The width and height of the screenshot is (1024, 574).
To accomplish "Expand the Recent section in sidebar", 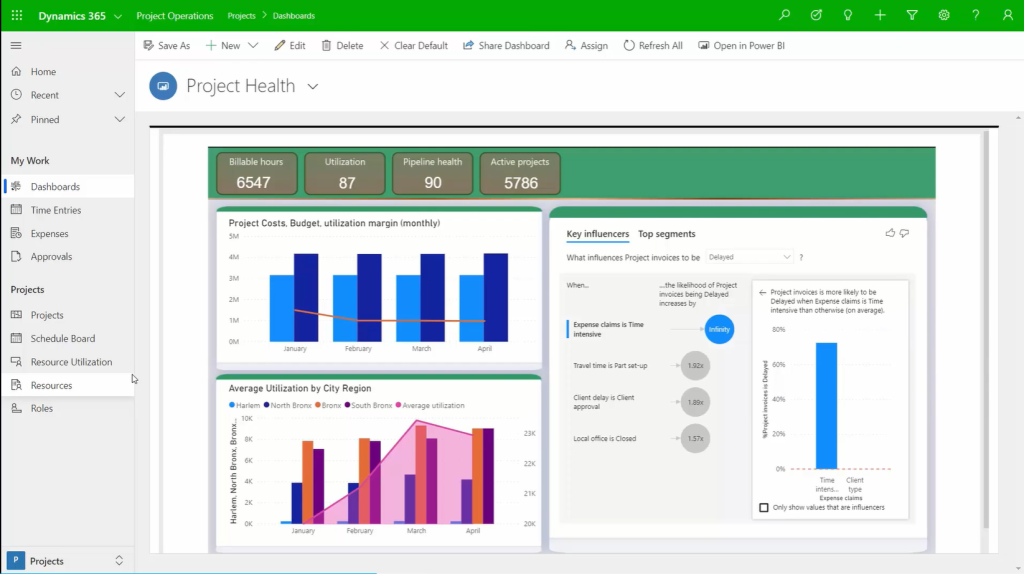I will 119,95.
